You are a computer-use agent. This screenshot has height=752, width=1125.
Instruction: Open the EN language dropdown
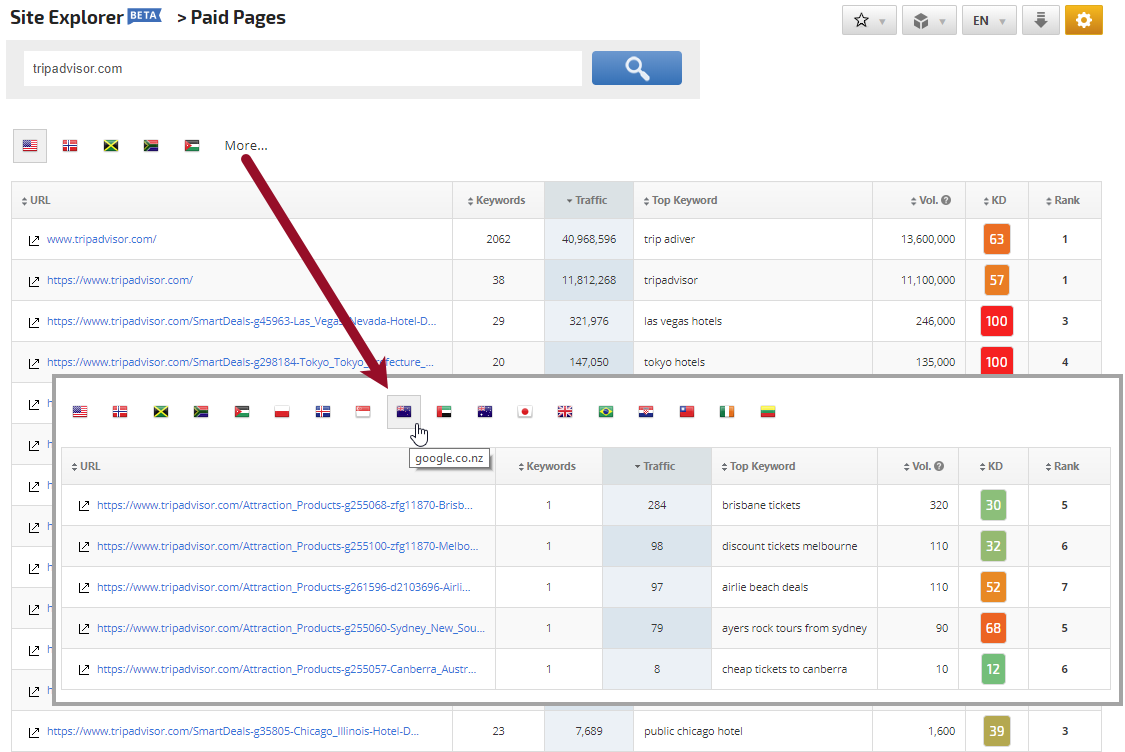pyautogui.click(x=988, y=20)
